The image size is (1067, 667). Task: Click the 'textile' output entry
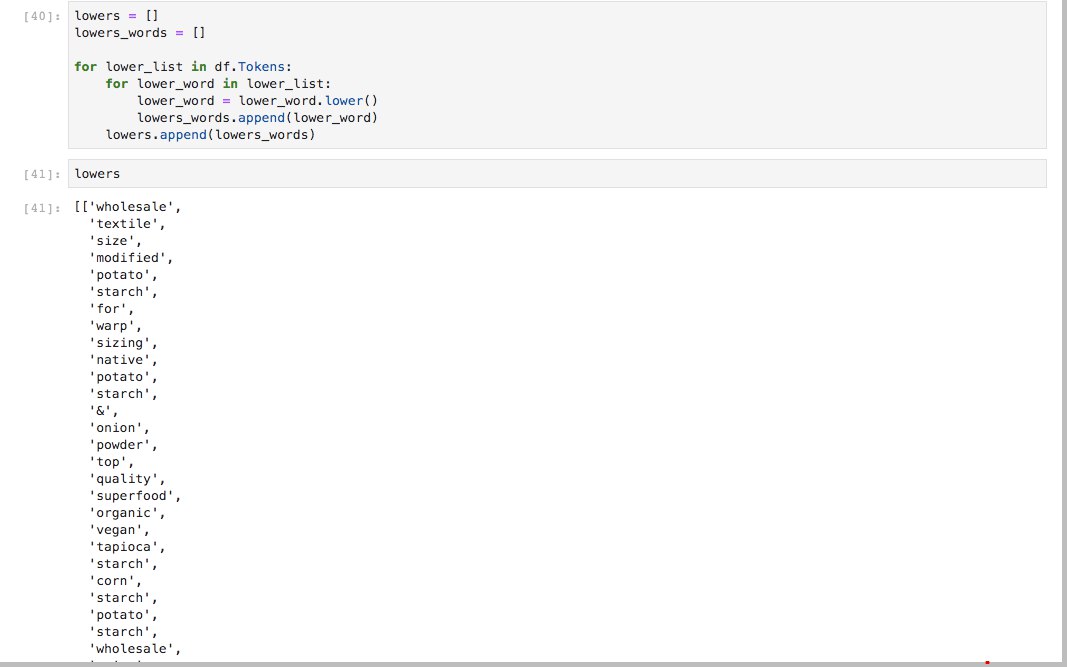(127, 224)
